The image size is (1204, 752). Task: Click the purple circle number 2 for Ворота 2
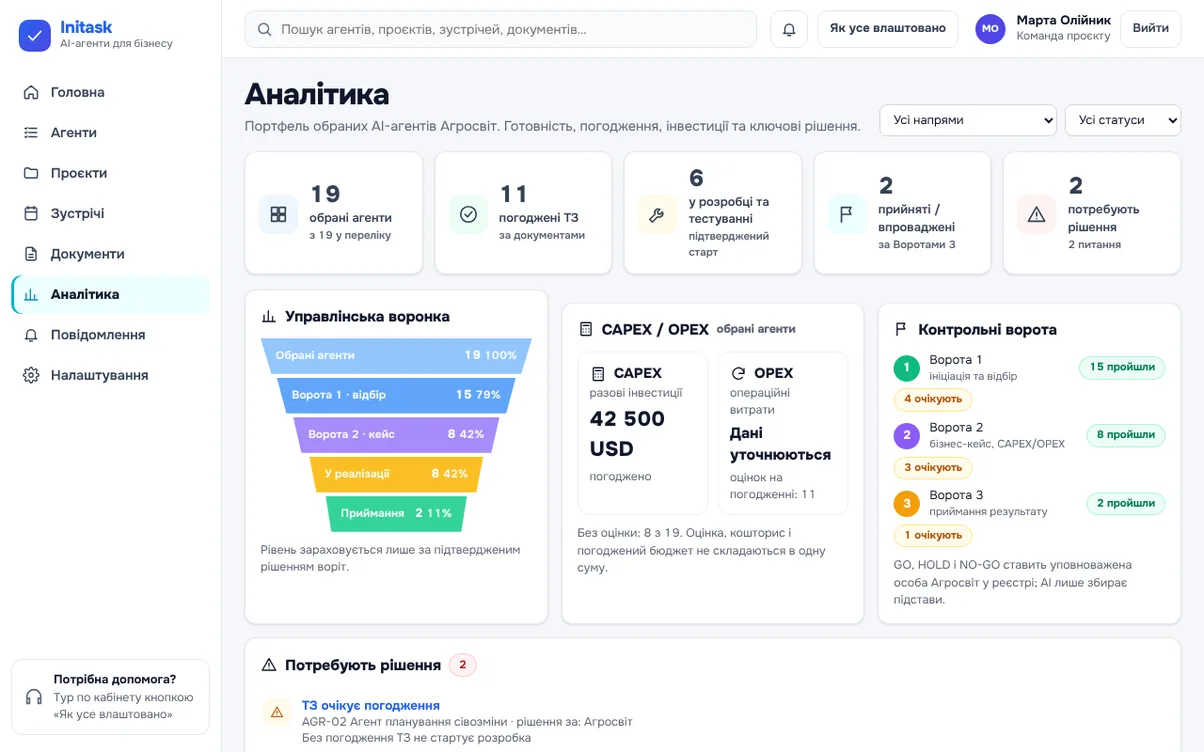pos(907,435)
